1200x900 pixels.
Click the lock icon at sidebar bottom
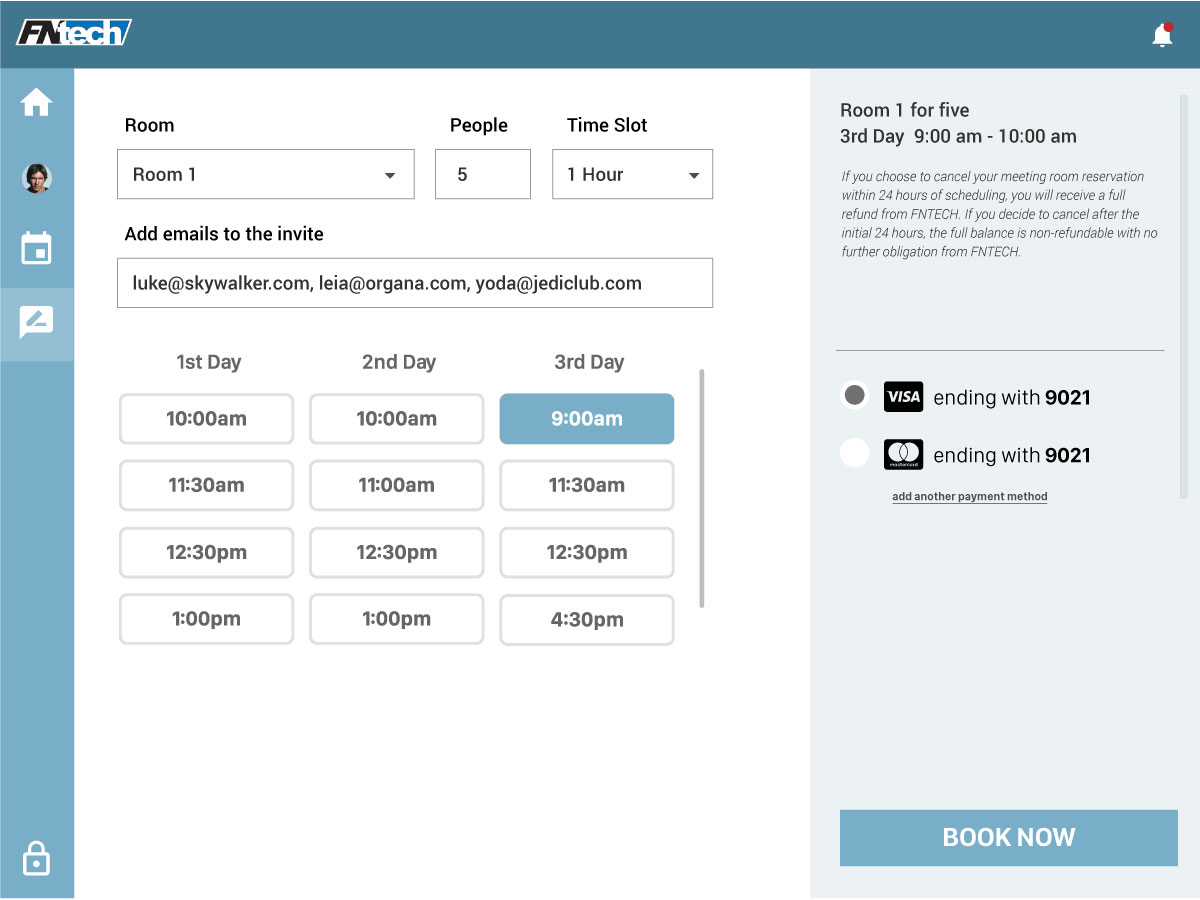pyautogui.click(x=36, y=858)
